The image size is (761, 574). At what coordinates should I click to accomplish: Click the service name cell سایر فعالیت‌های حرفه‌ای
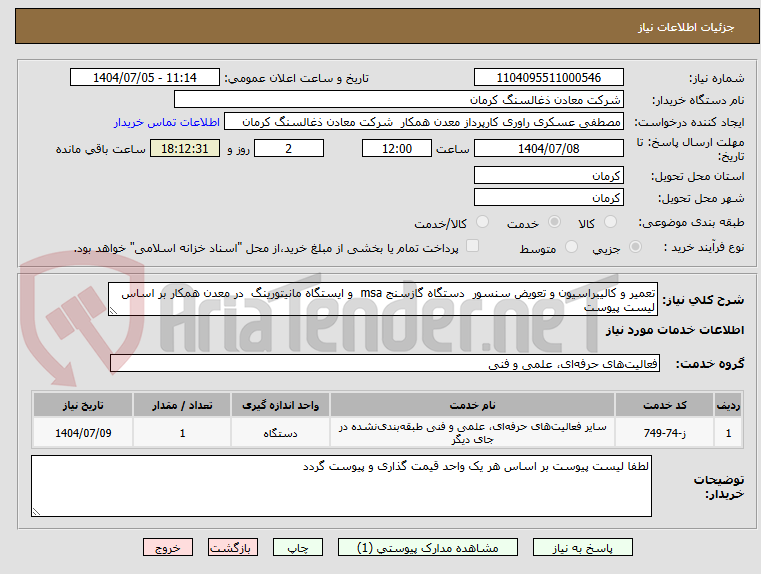tap(472, 433)
